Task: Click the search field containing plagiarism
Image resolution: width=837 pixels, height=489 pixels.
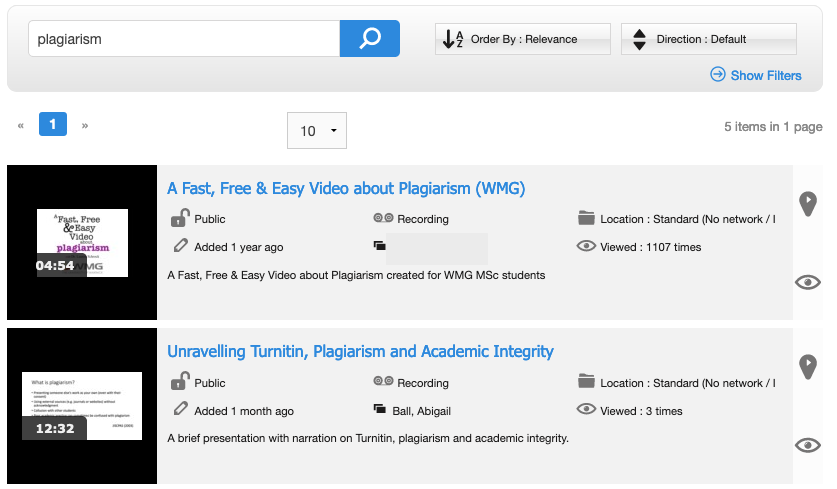Action: [x=184, y=39]
